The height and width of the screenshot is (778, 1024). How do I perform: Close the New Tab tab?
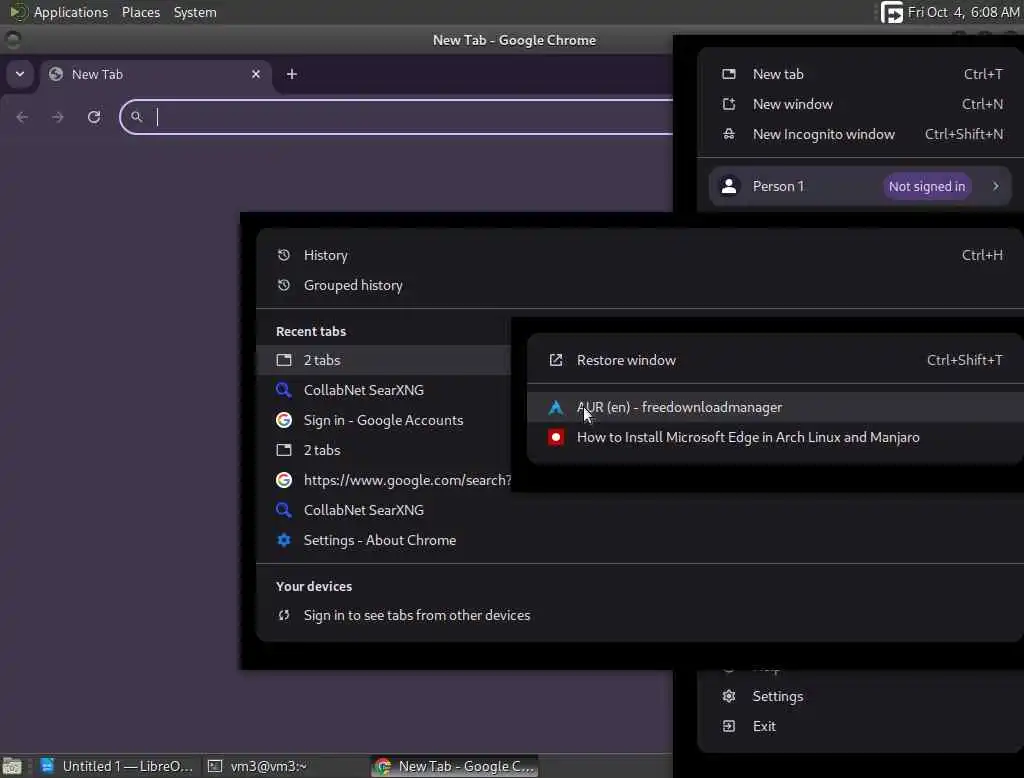pos(256,74)
